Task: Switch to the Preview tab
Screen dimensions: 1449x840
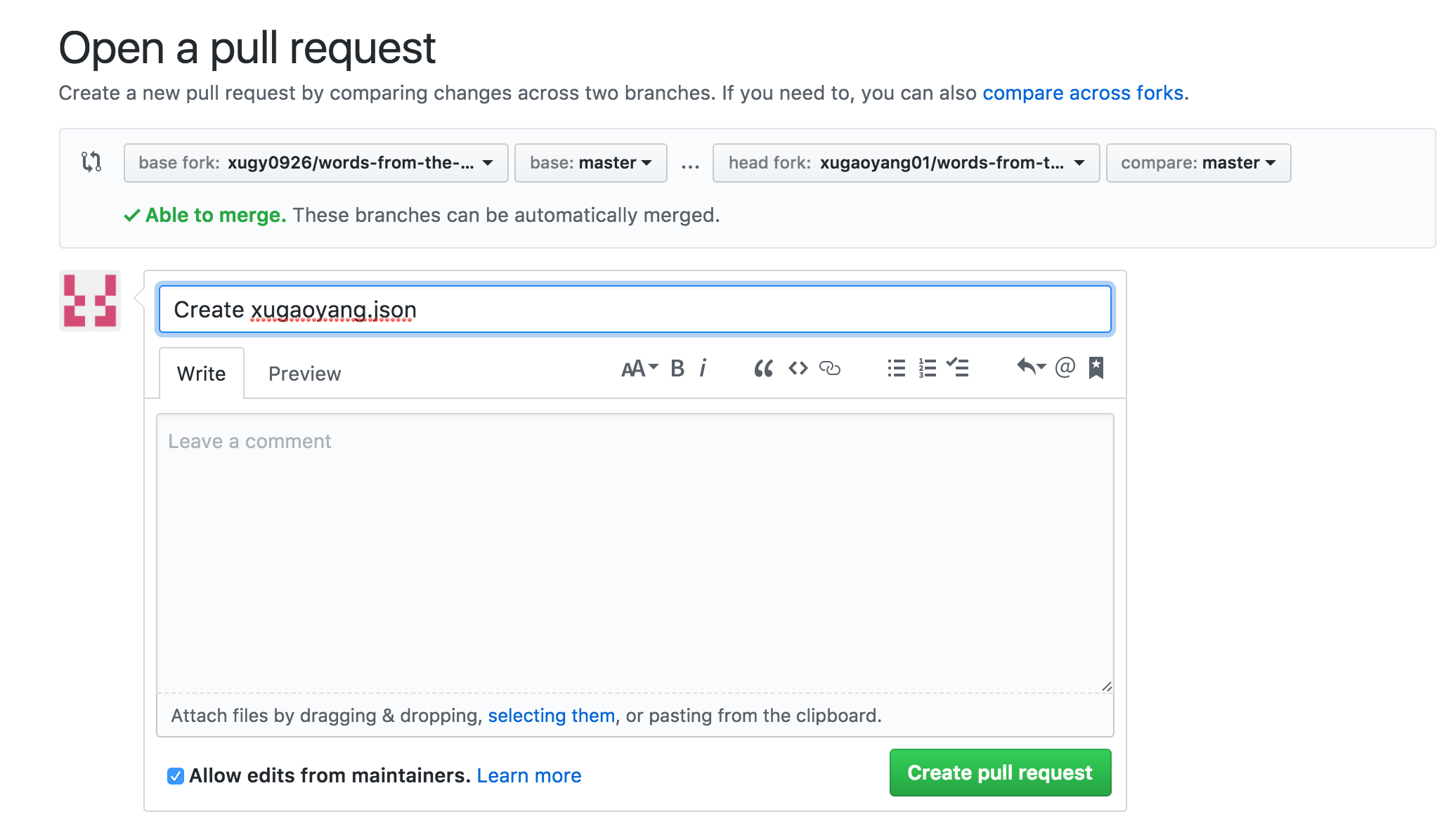Action: point(304,374)
